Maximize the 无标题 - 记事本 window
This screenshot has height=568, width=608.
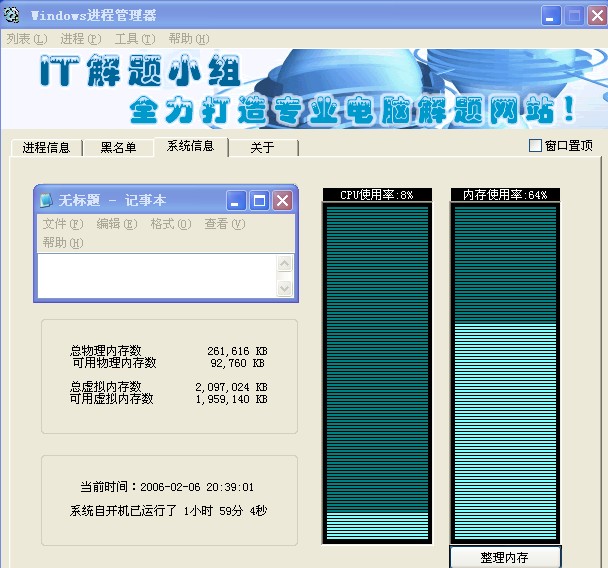259,200
